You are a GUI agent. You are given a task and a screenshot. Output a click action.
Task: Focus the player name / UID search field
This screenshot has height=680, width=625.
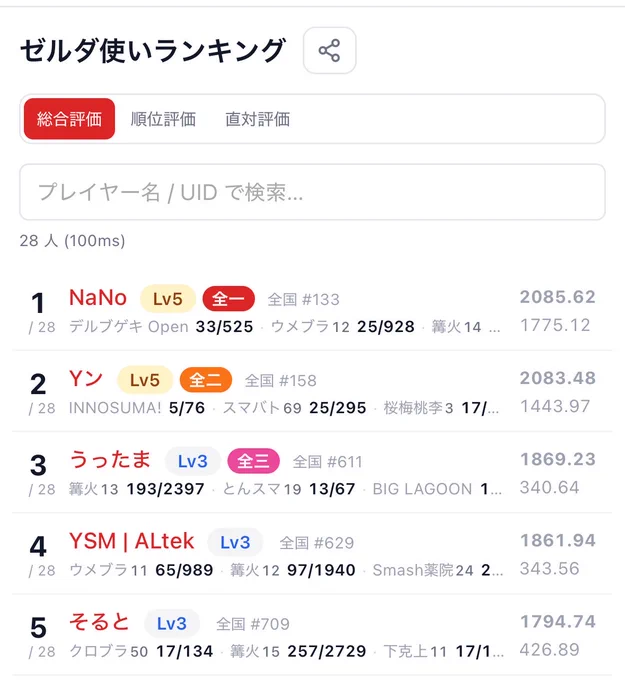point(312,192)
